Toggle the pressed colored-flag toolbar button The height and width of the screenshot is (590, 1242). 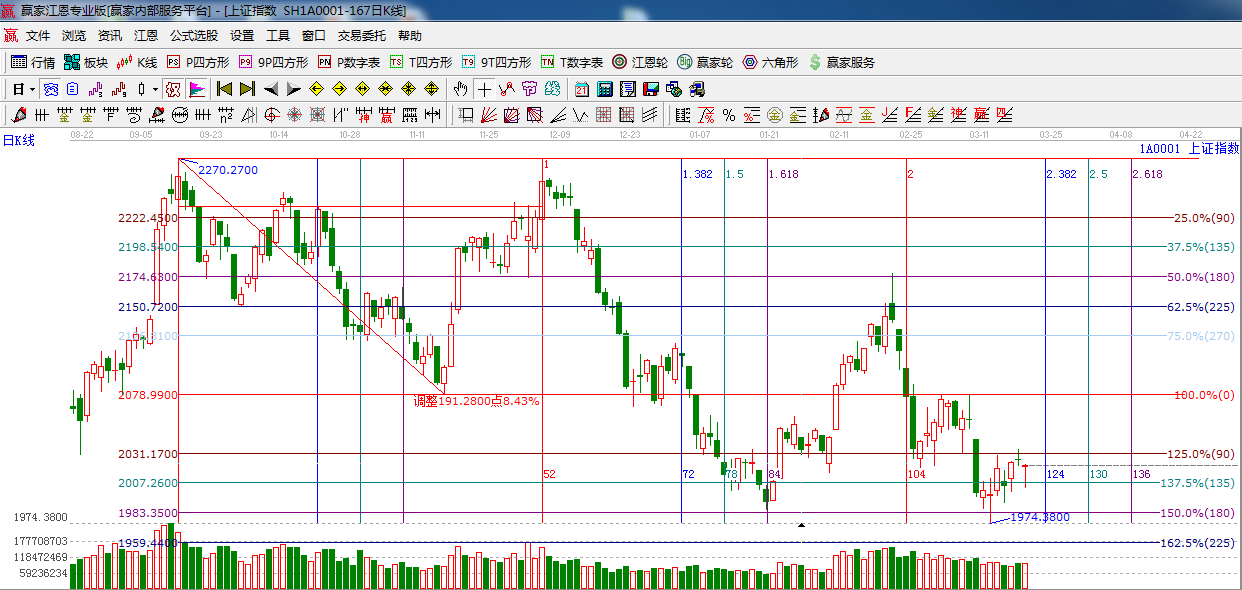pyautogui.click(x=197, y=89)
